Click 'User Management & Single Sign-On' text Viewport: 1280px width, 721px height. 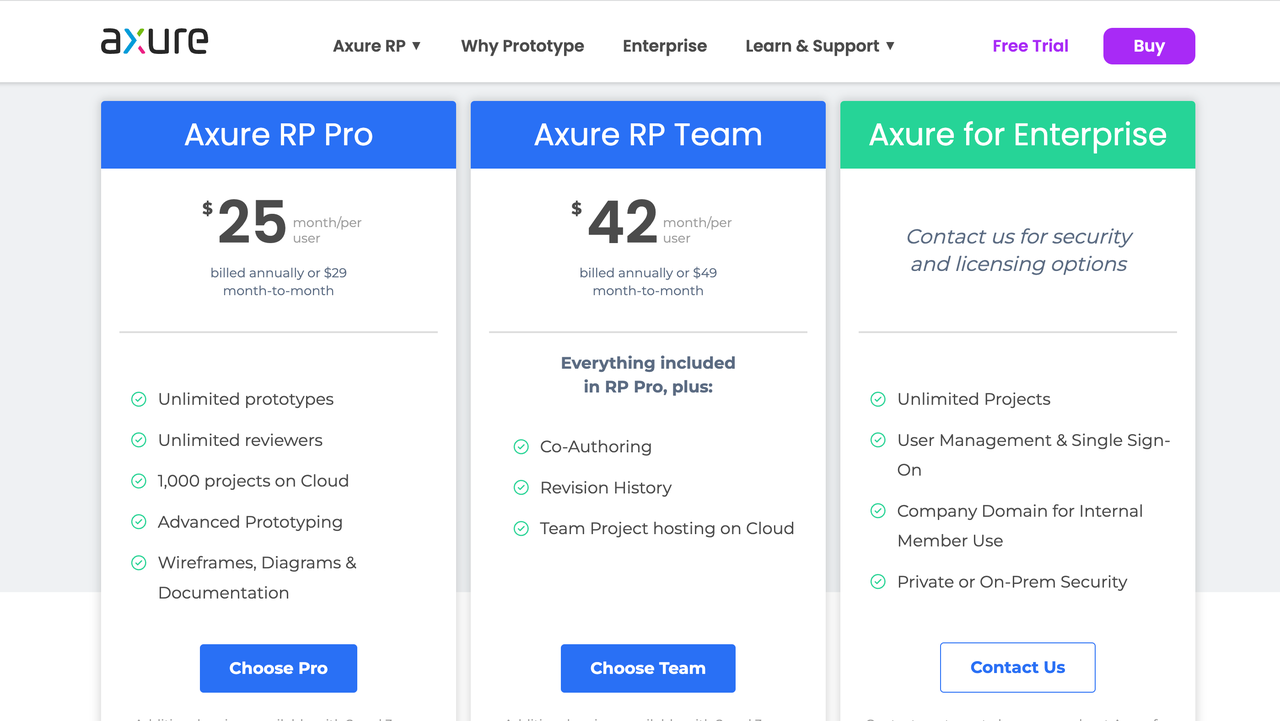pyautogui.click(x=1033, y=455)
